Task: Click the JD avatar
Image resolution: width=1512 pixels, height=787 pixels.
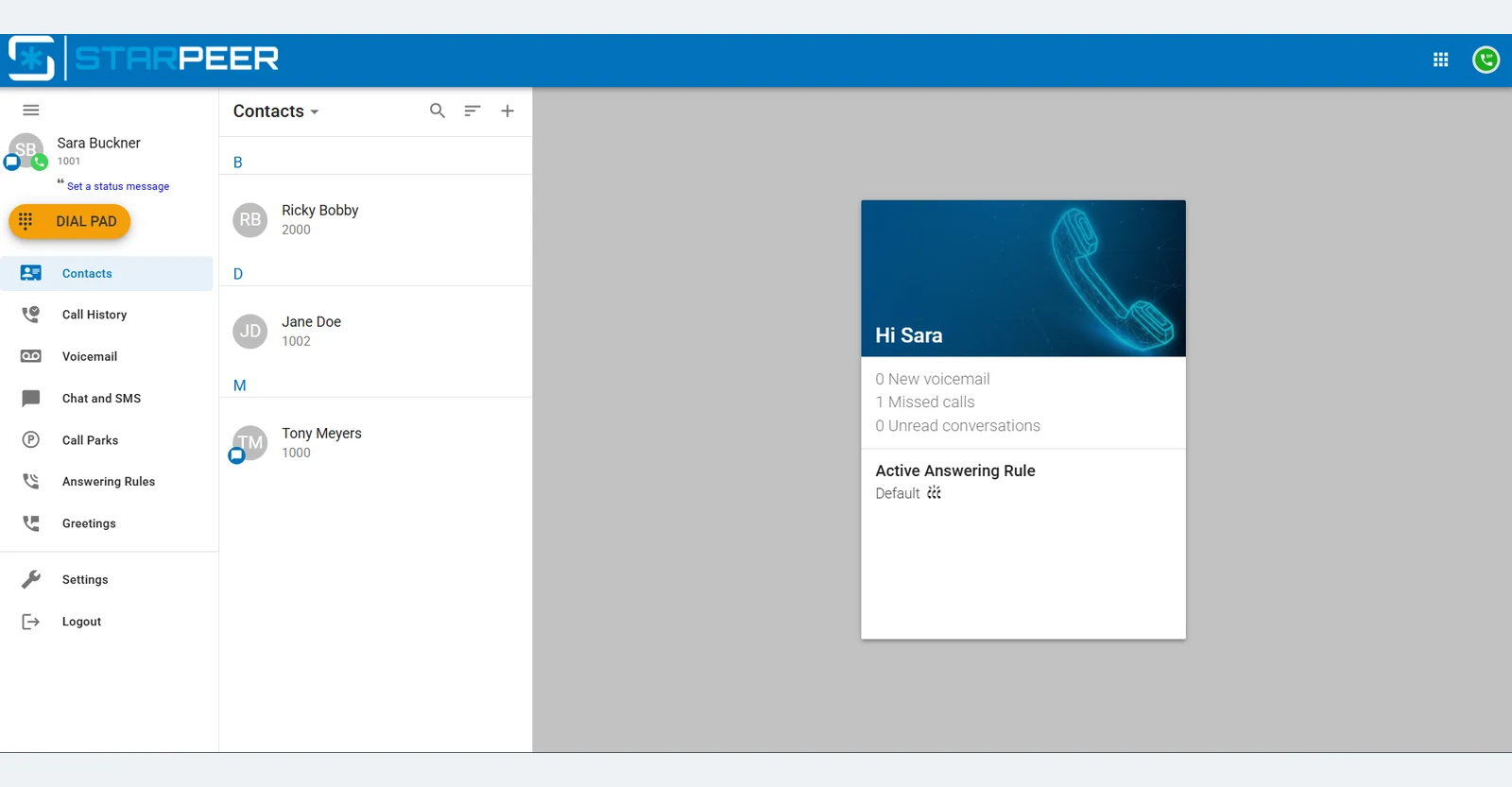Action: [250, 331]
